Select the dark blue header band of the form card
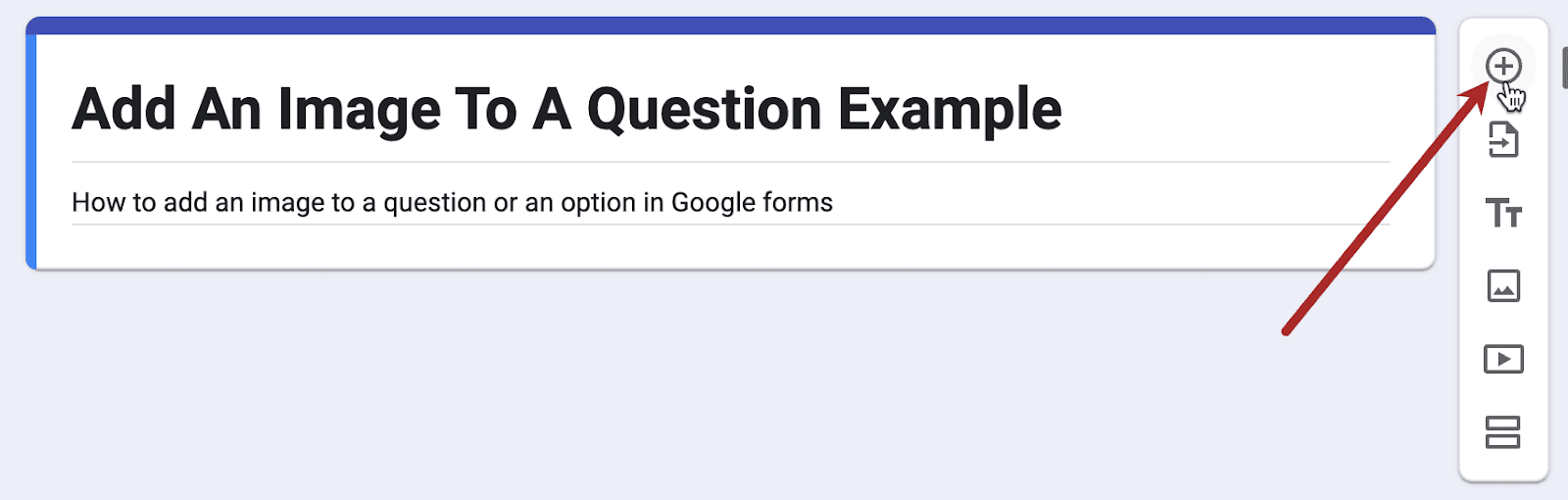 (730, 25)
